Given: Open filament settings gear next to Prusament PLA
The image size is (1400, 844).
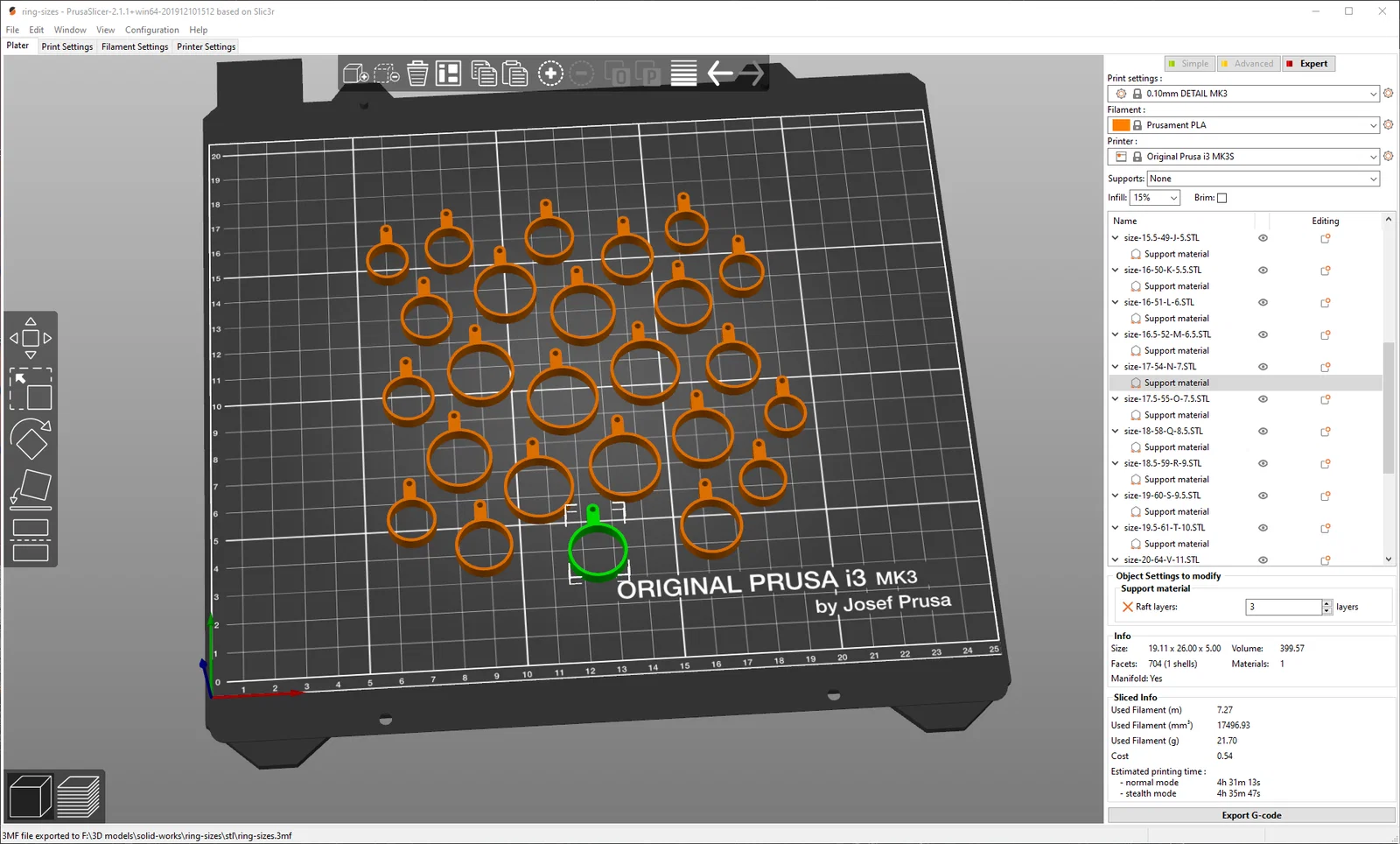Looking at the screenshot, I should click(1388, 124).
